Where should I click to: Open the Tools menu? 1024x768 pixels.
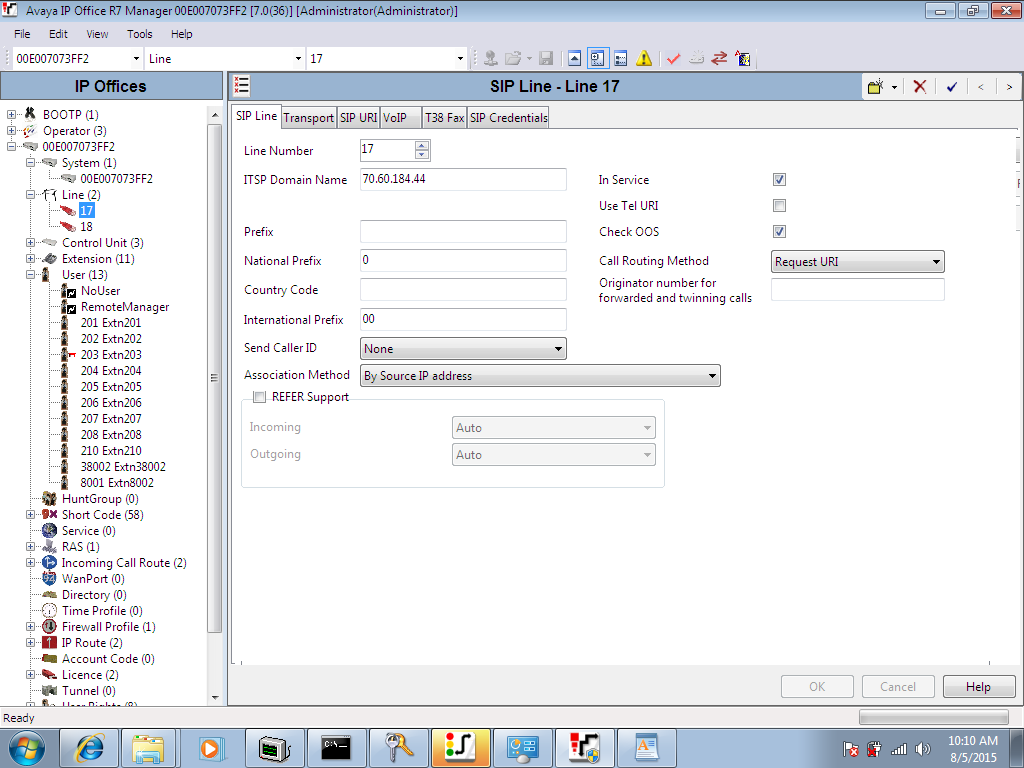click(x=139, y=34)
